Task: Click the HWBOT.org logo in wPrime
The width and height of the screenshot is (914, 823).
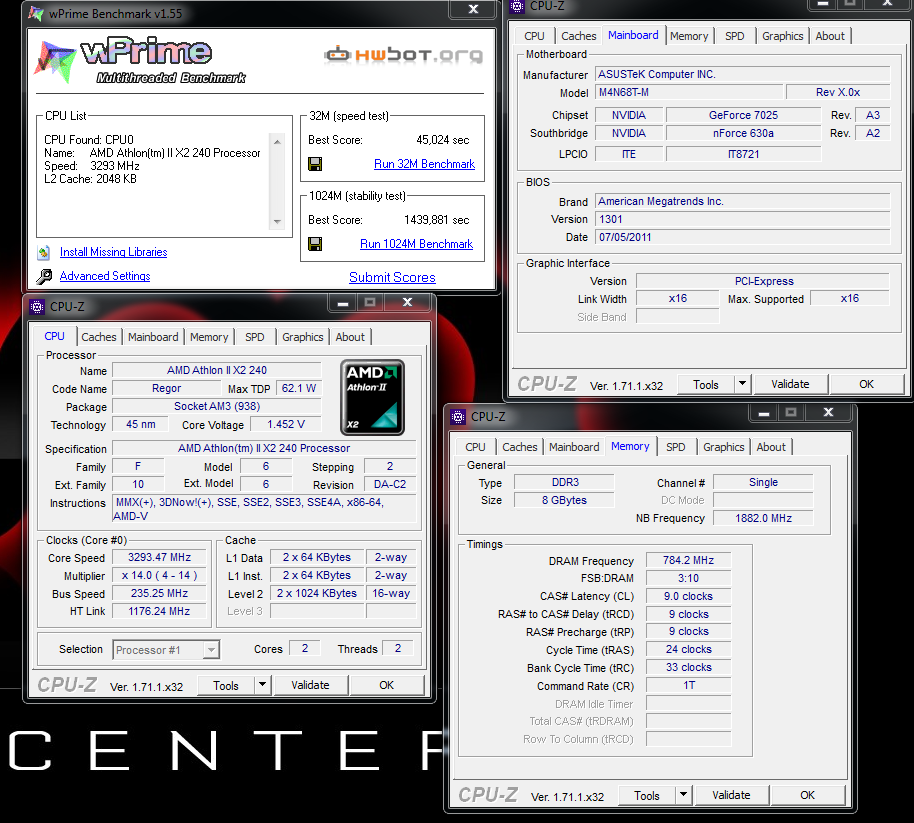Action: (403, 55)
